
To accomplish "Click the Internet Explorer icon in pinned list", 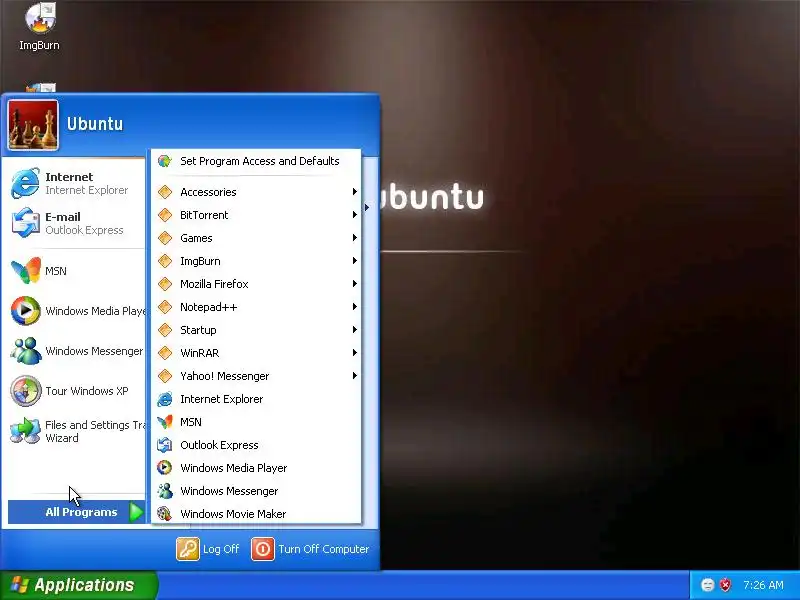I will (x=26, y=183).
